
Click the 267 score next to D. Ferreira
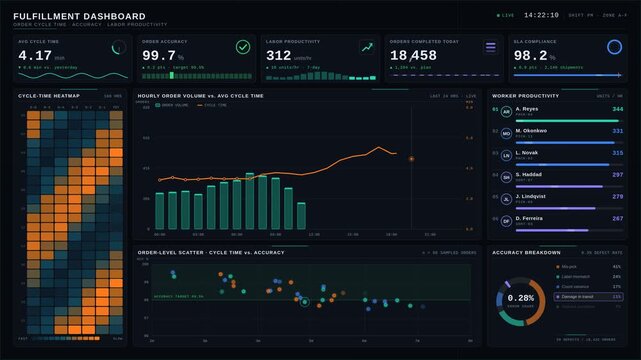(618, 219)
